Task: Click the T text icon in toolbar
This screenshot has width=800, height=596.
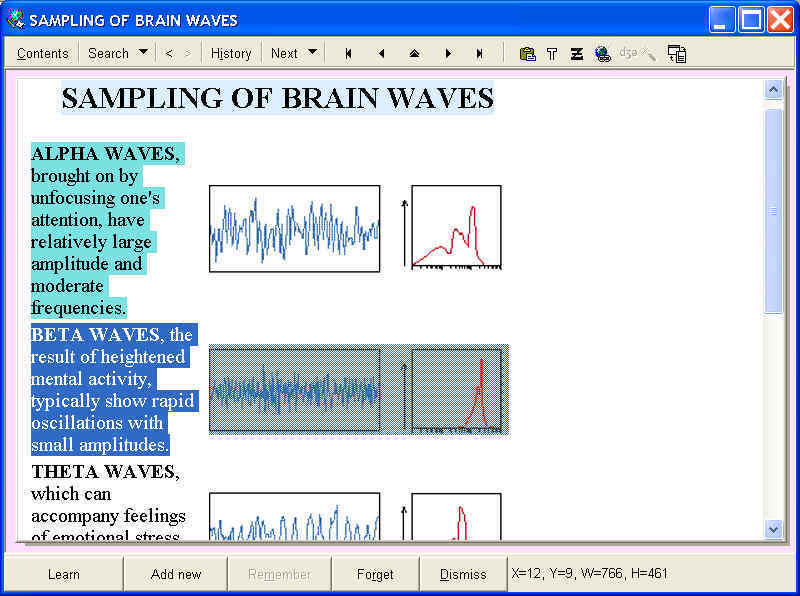Action: tap(552, 54)
